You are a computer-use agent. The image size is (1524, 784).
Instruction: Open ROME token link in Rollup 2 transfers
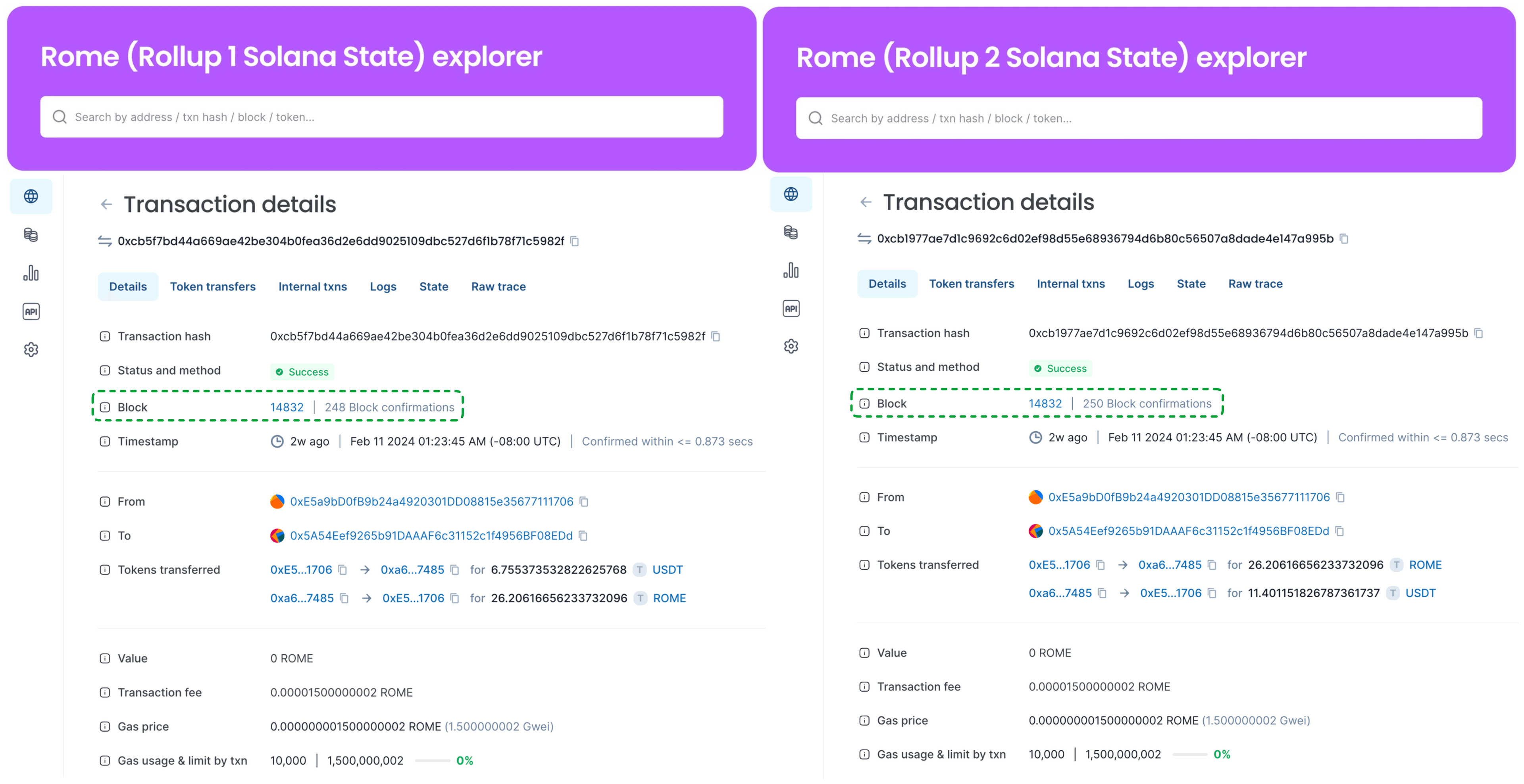click(x=1425, y=565)
